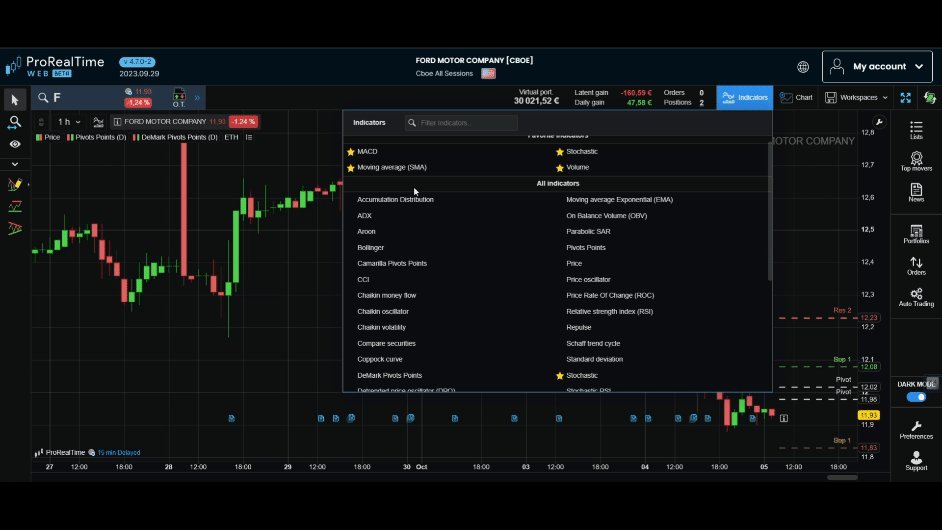The height and width of the screenshot is (530, 942).
Task: Open the 1 h timeframe dropdown
Action: pyautogui.click(x=69, y=121)
